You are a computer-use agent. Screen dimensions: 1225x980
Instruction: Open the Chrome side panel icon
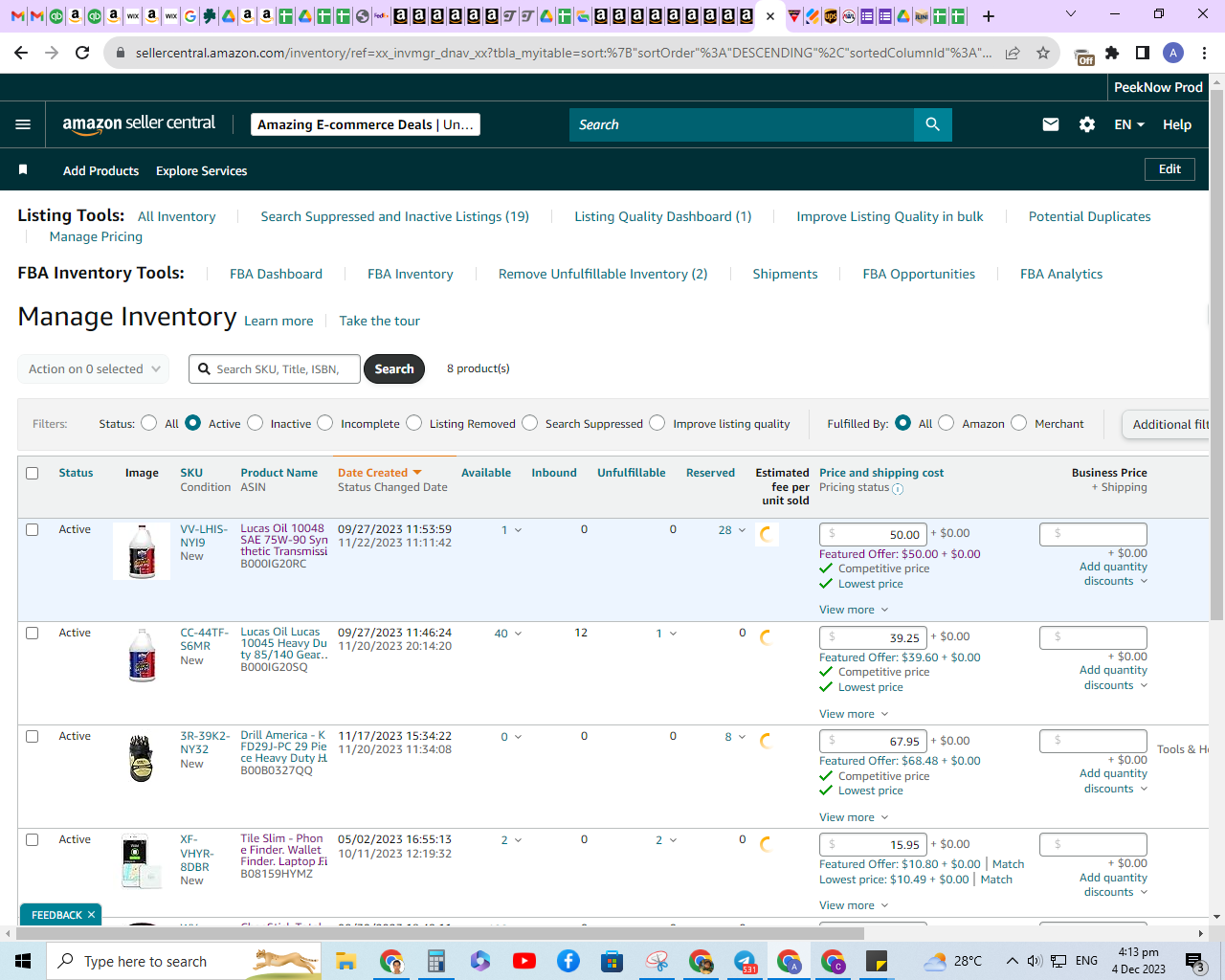pyautogui.click(x=1143, y=53)
